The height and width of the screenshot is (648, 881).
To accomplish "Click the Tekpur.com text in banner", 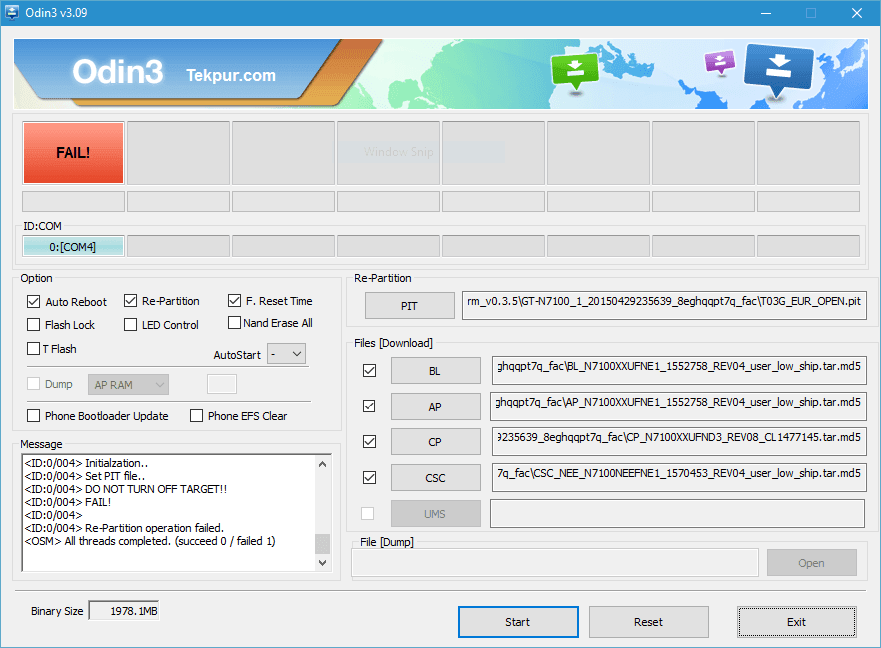I will (x=231, y=75).
